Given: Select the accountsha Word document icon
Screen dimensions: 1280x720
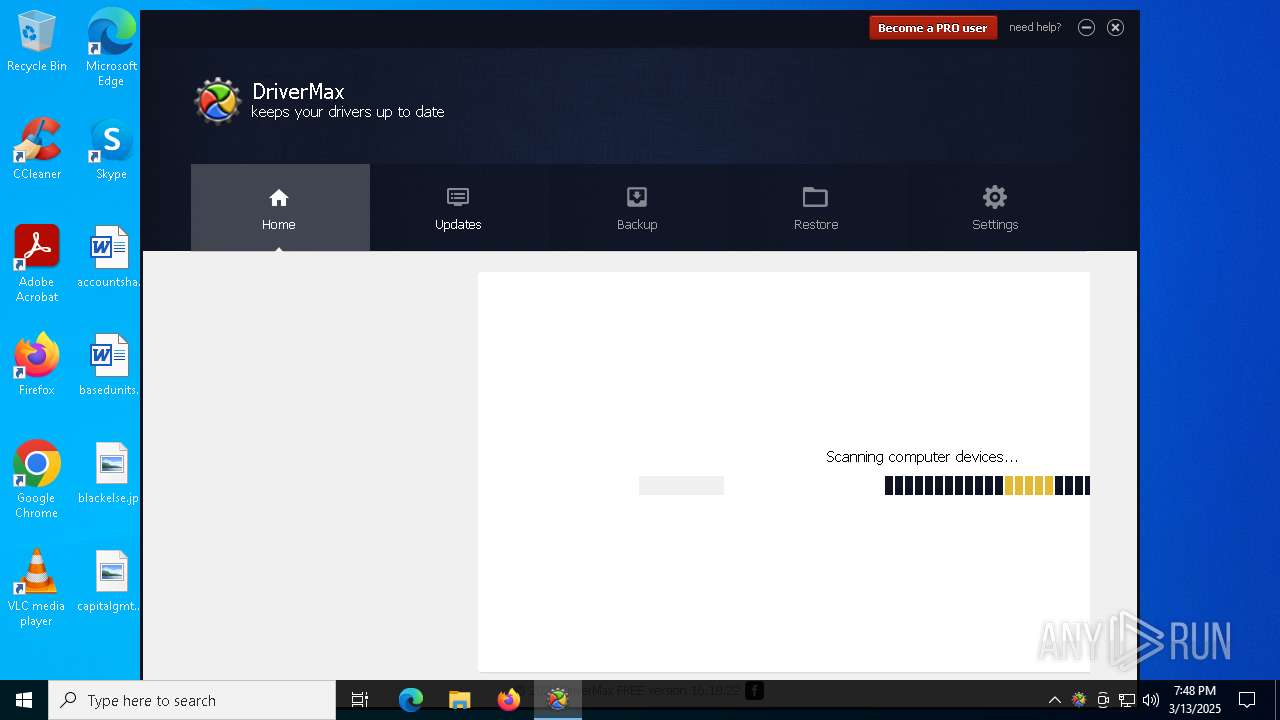Looking at the screenshot, I should click(x=109, y=258).
